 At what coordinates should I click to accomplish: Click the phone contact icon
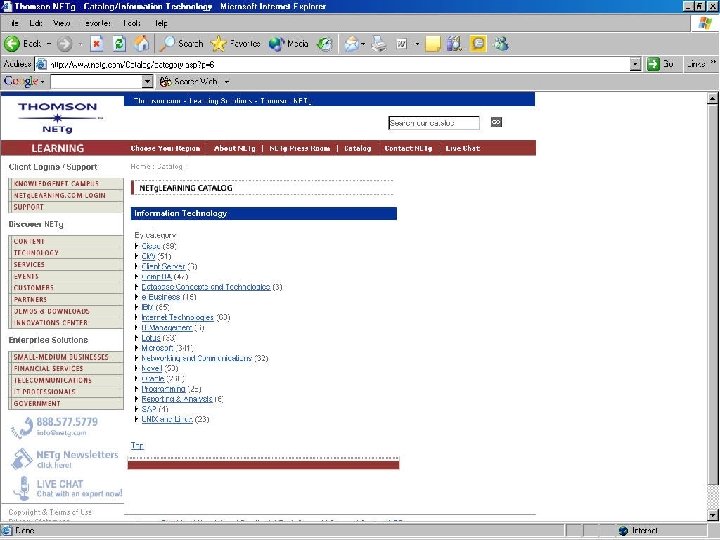tap(22, 427)
